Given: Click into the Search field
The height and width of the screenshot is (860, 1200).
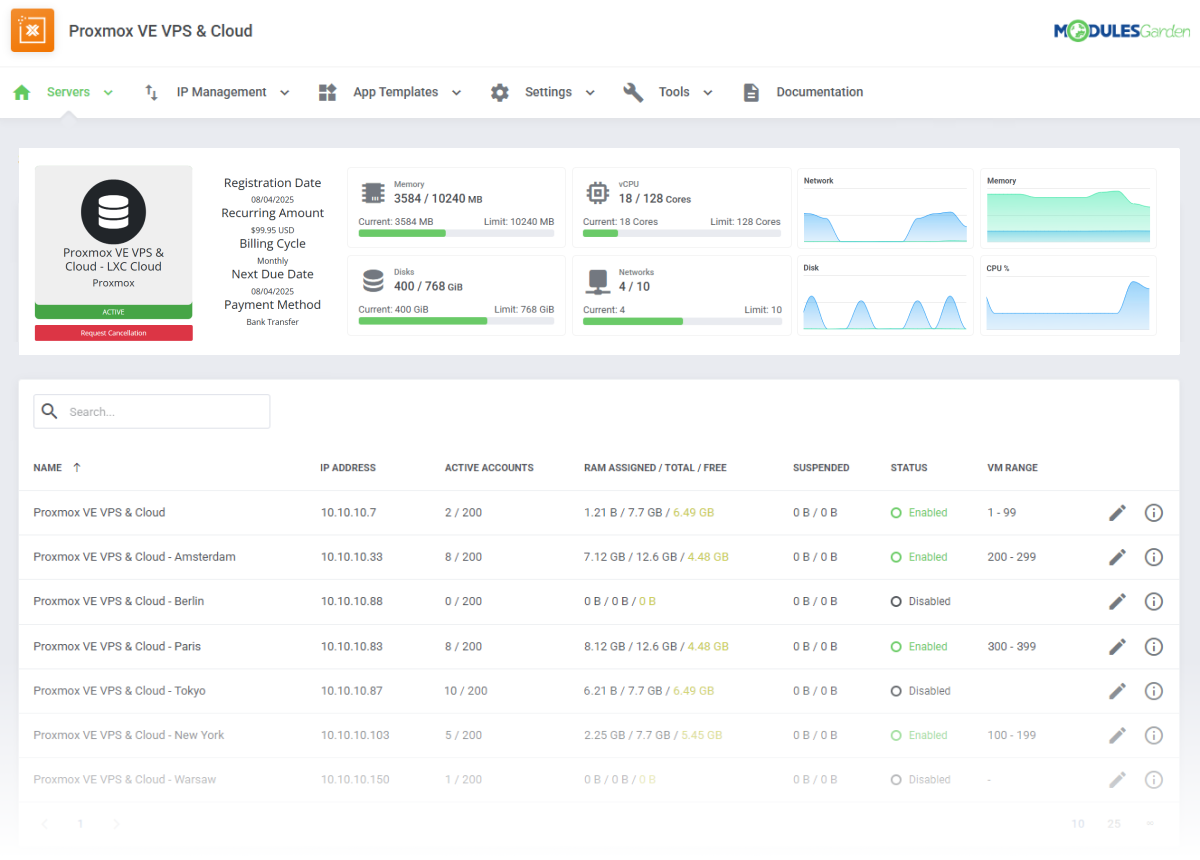Looking at the screenshot, I should 152,411.
